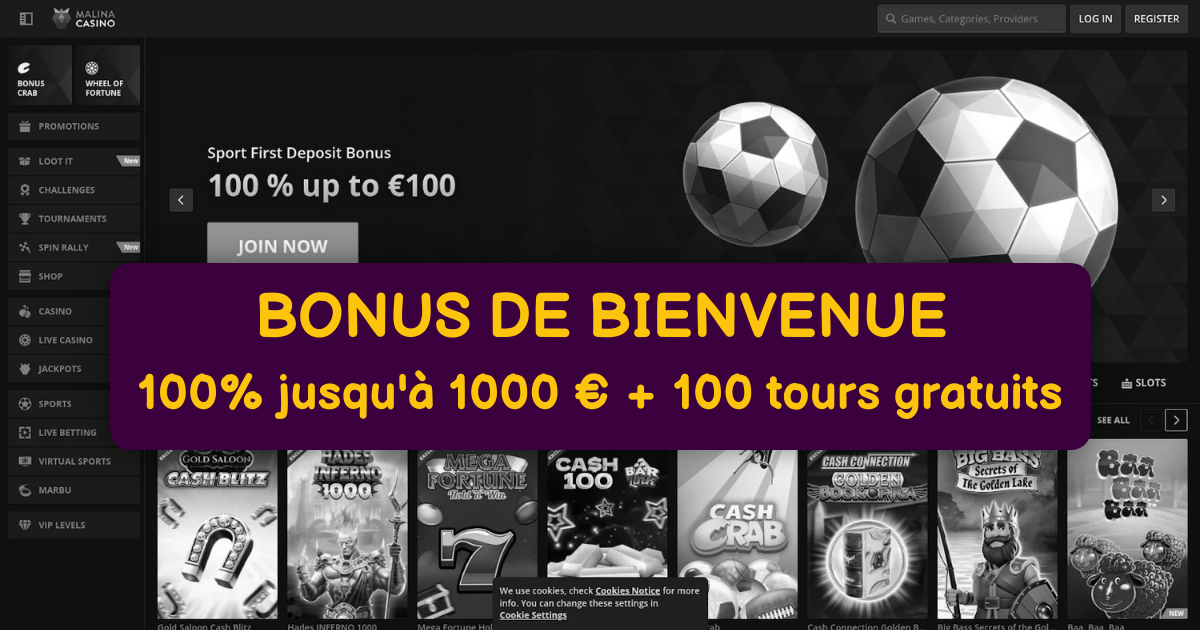Click the Malina Casino logo
Screen dimensions: 1200x630
[x=85, y=18]
